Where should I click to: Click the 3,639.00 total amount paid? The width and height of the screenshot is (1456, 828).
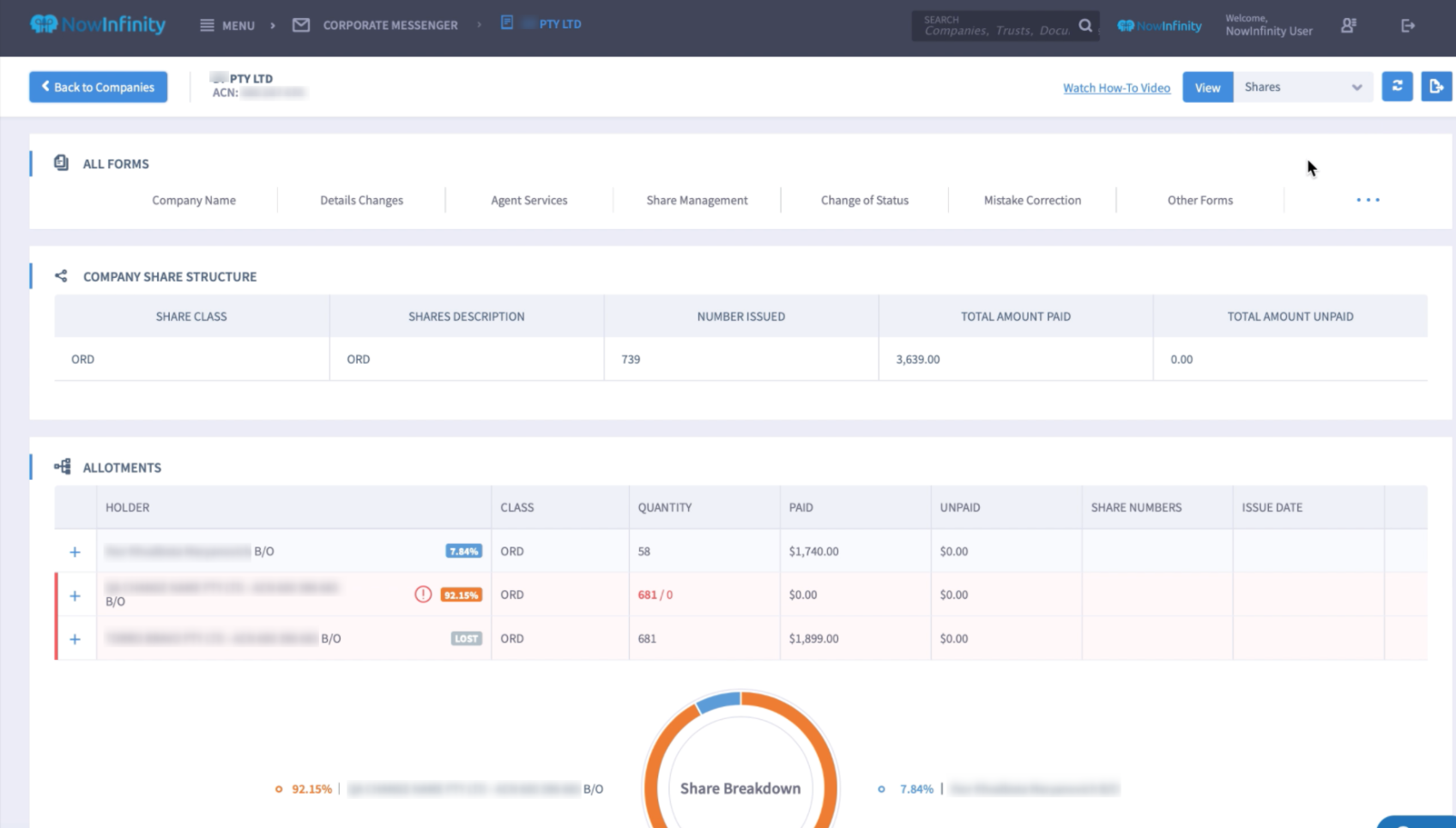pyautogui.click(x=917, y=359)
